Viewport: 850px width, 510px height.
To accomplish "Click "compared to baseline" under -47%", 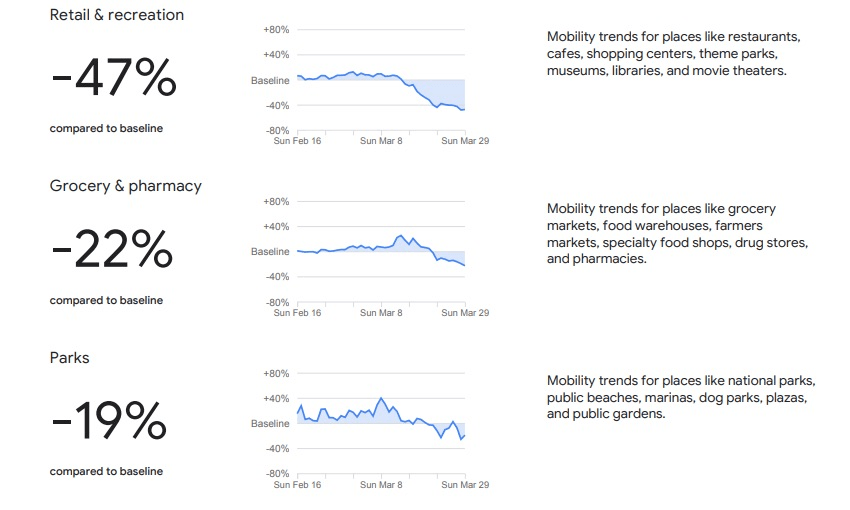I will [106, 128].
